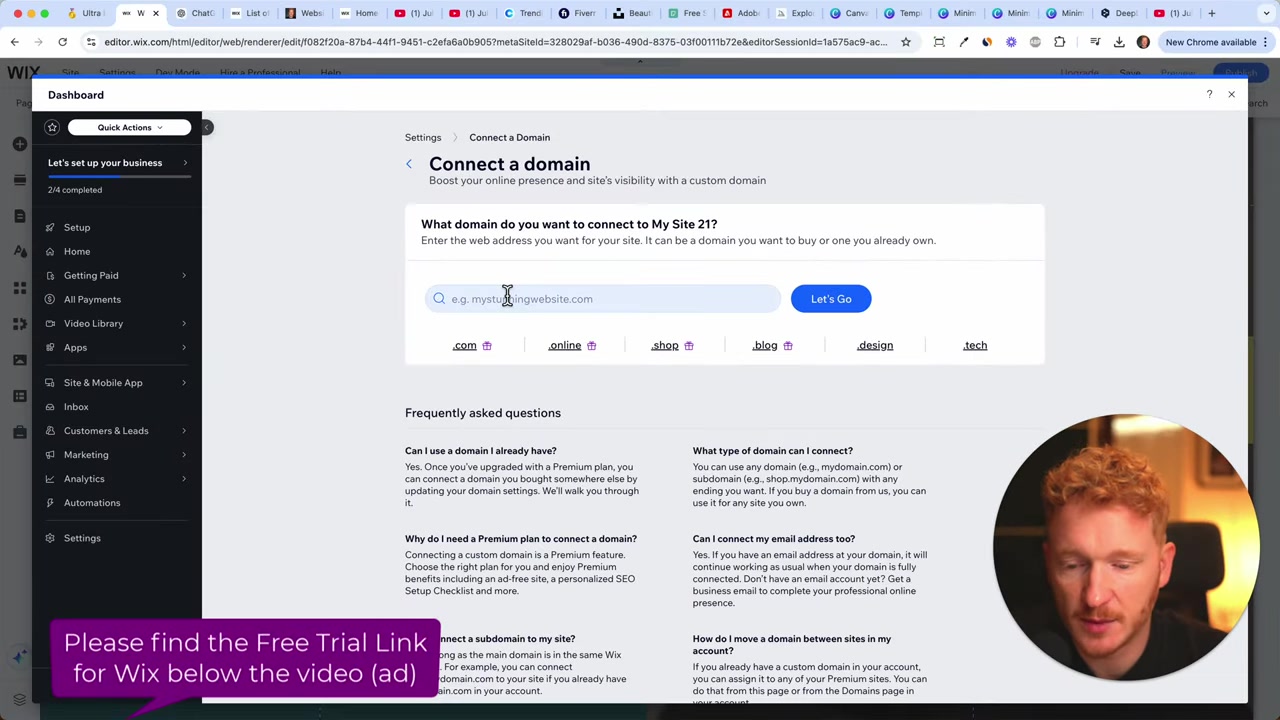Click the gift icon next to .blog

point(788,346)
